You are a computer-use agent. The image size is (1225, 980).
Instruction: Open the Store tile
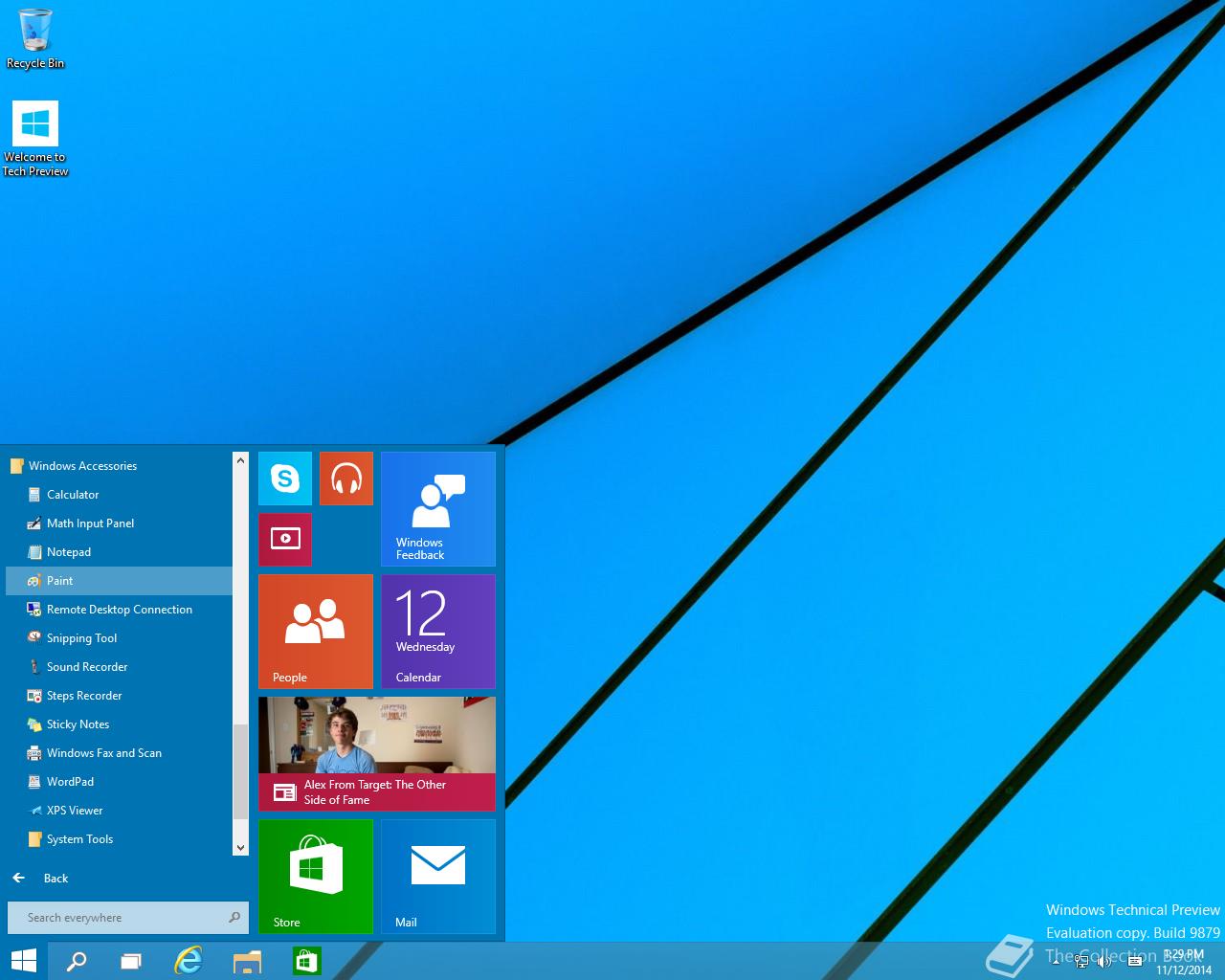pos(316,877)
